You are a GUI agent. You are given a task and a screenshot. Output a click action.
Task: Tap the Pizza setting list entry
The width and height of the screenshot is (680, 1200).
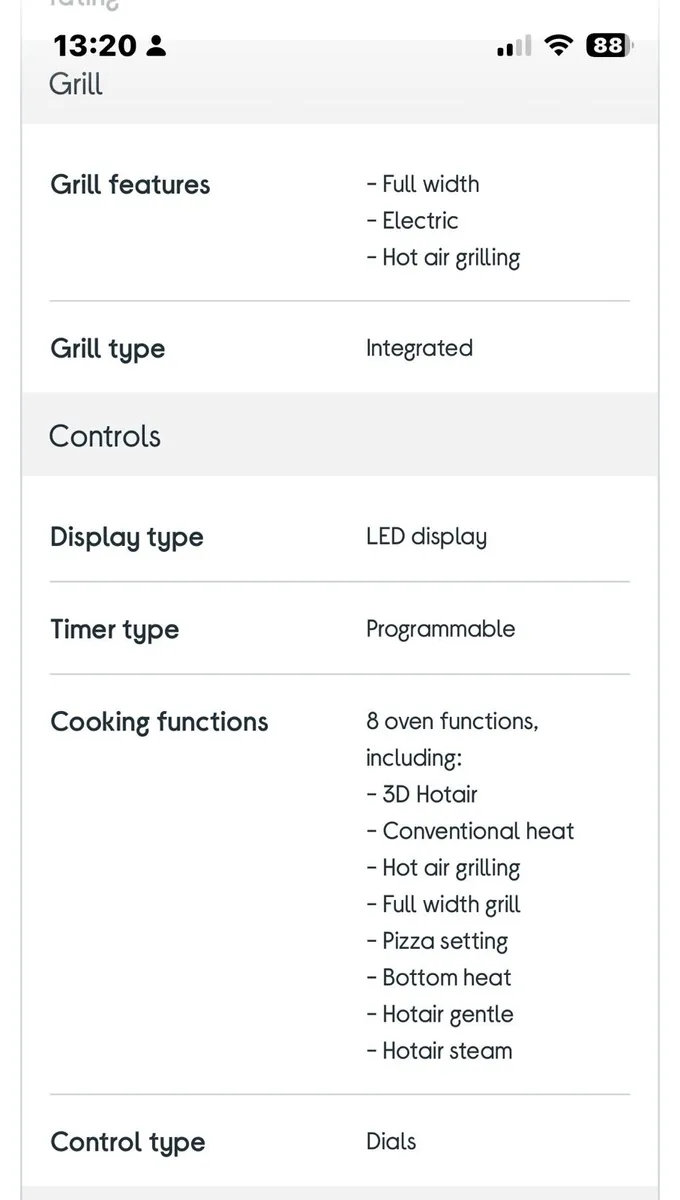click(437, 941)
